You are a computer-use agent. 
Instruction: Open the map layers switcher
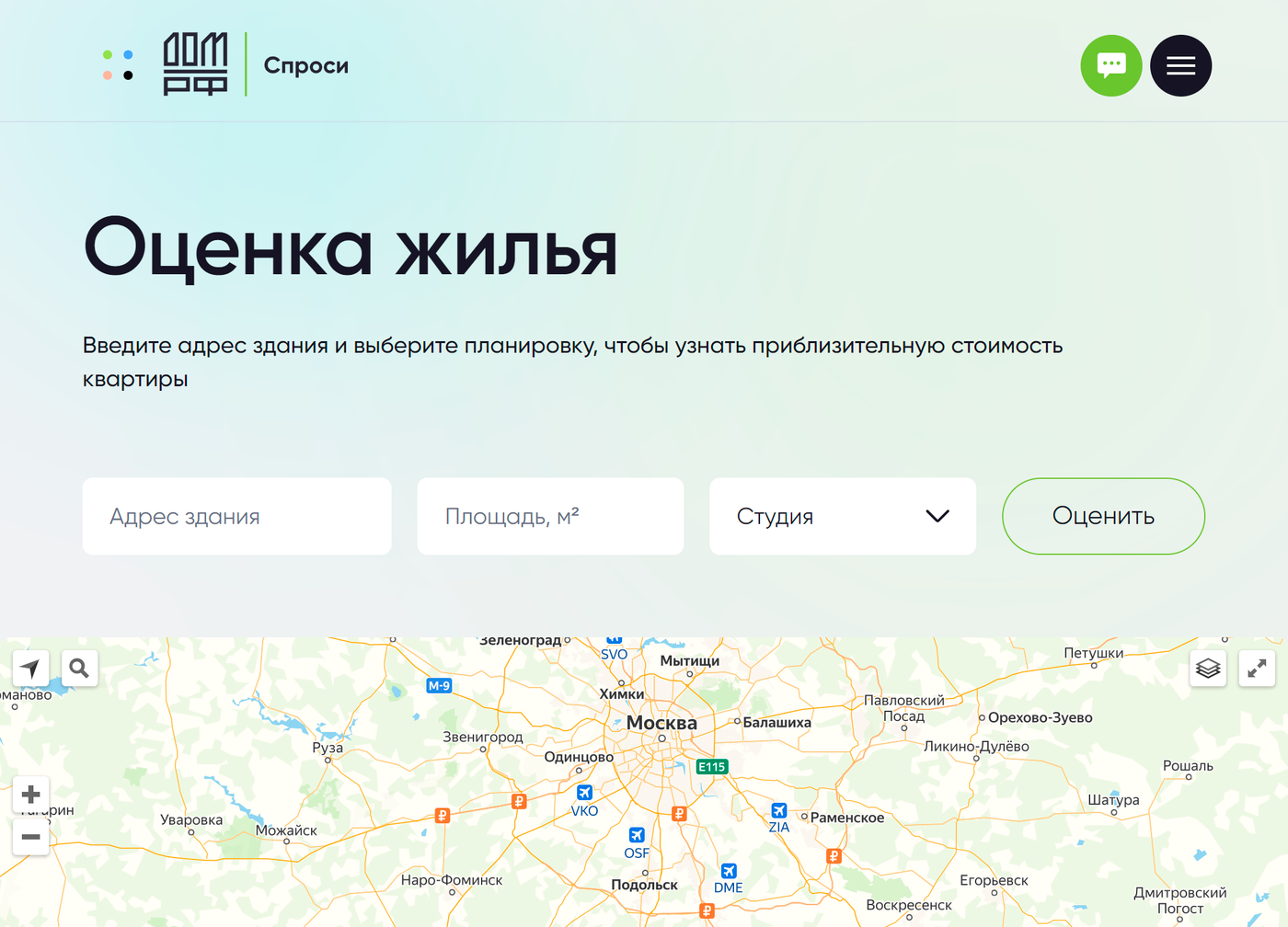[x=1208, y=668]
